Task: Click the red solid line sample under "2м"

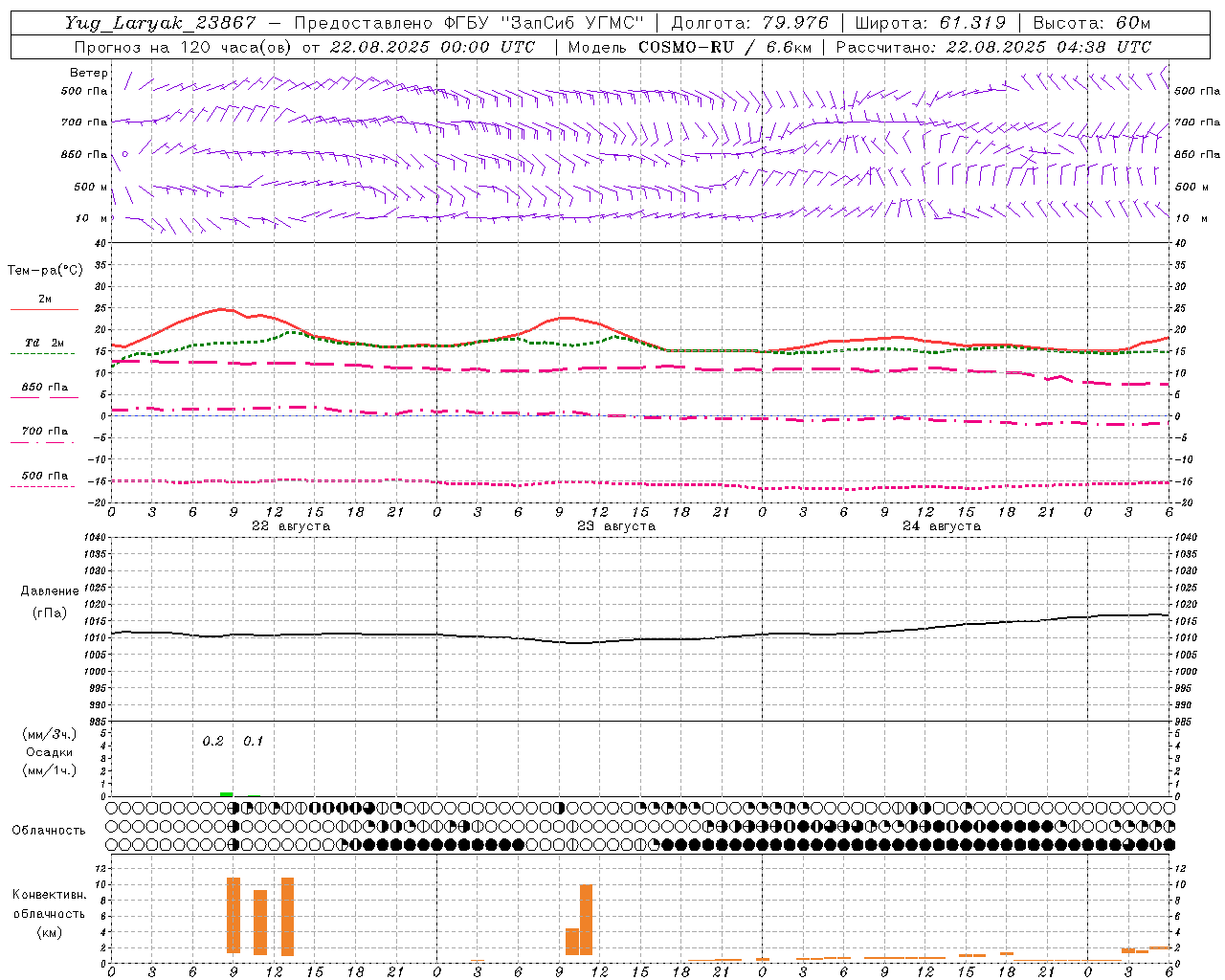Action: click(x=44, y=309)
